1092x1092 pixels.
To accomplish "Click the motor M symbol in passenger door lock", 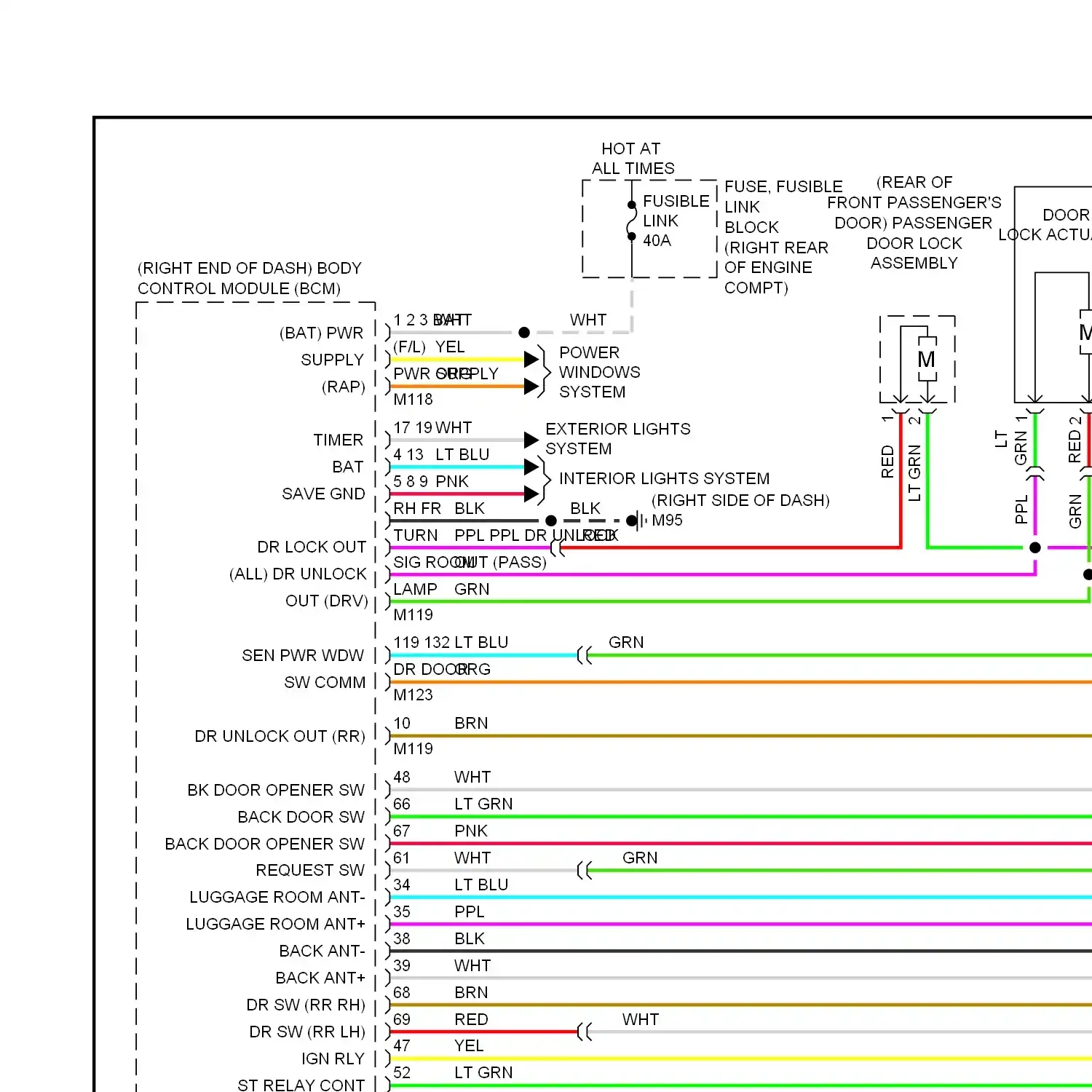I will 926,359.
